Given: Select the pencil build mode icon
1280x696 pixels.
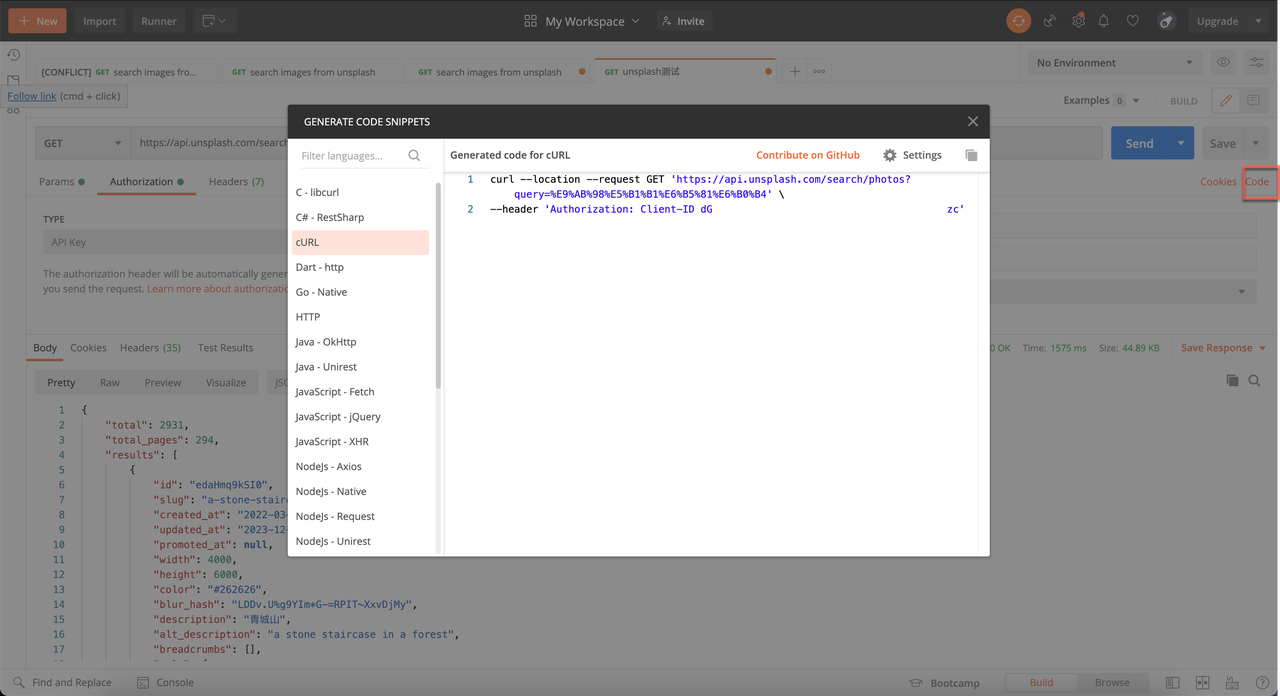Looking at the screenshot, I should coord(1225,101).
